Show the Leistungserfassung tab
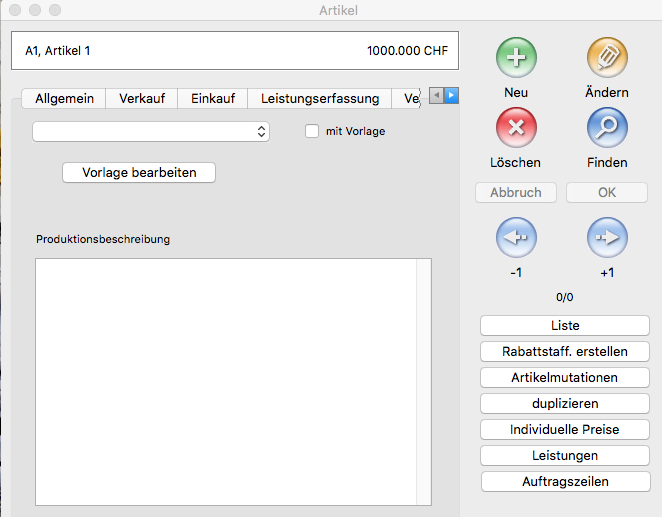The image size is (662, 517). pos(320,98)
